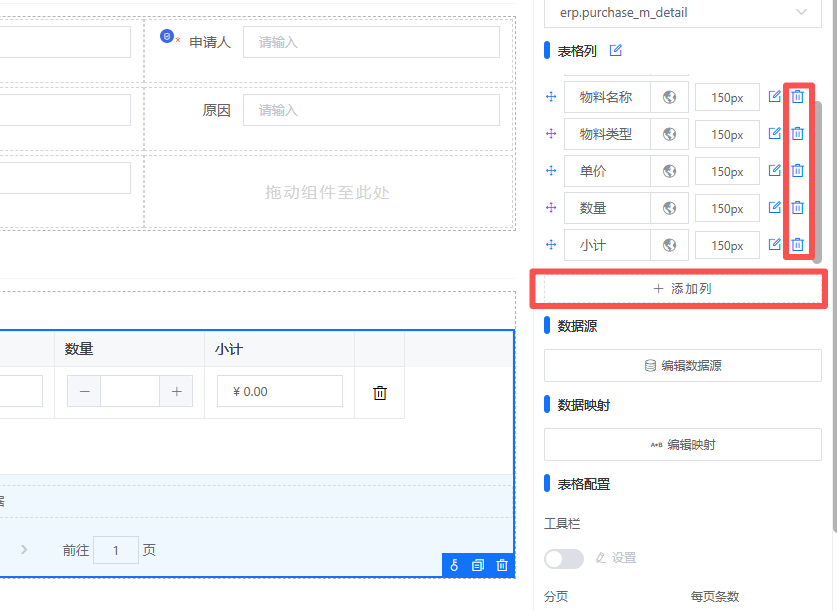Delete the 小计 table column
The height and width of the screenshot is (611, 837).
tap(797, 245)
